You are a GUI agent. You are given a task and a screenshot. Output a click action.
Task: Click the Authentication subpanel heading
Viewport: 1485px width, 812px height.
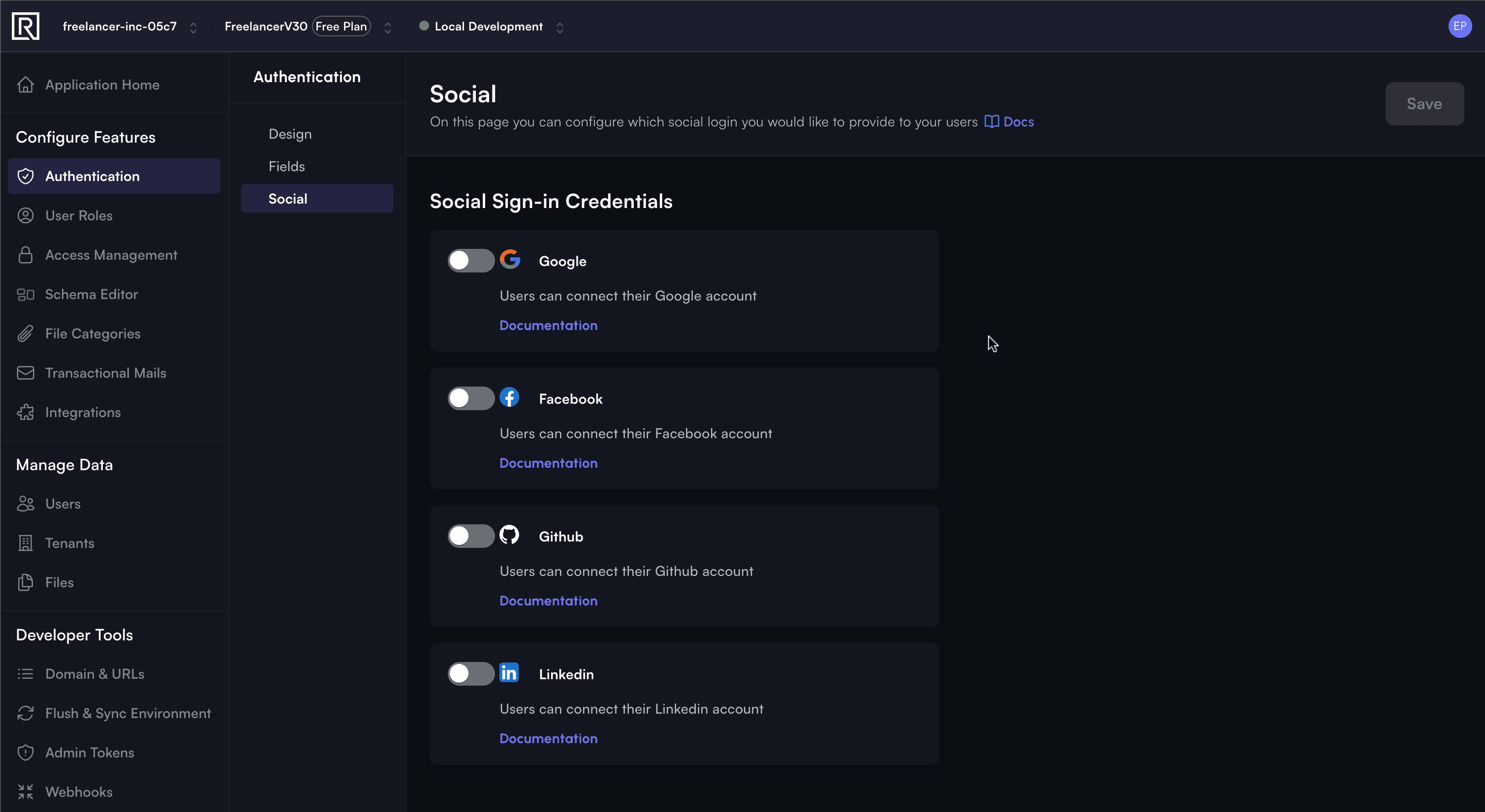pos(307,77)
